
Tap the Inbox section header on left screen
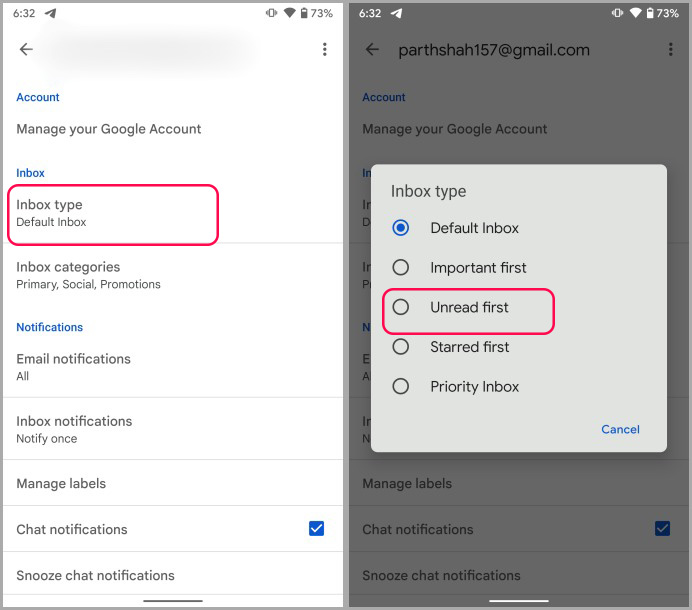click(x=30, y=173)
